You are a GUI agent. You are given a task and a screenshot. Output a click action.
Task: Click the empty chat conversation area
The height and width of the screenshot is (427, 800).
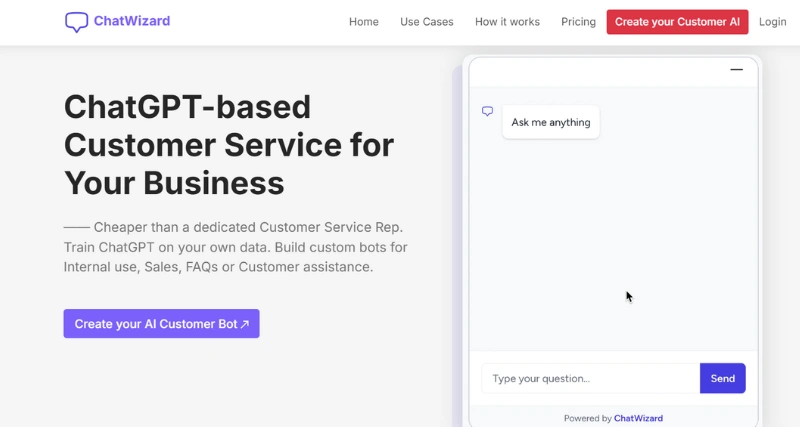pyautogui.click(x=612, y=240)
